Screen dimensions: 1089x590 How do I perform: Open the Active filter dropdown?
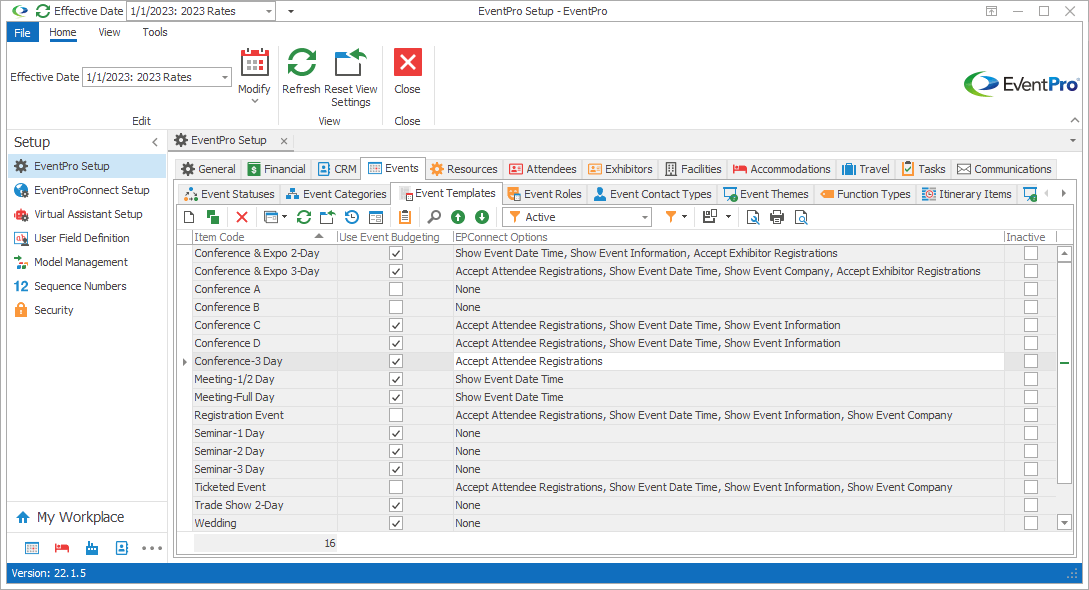click(645, 217)
